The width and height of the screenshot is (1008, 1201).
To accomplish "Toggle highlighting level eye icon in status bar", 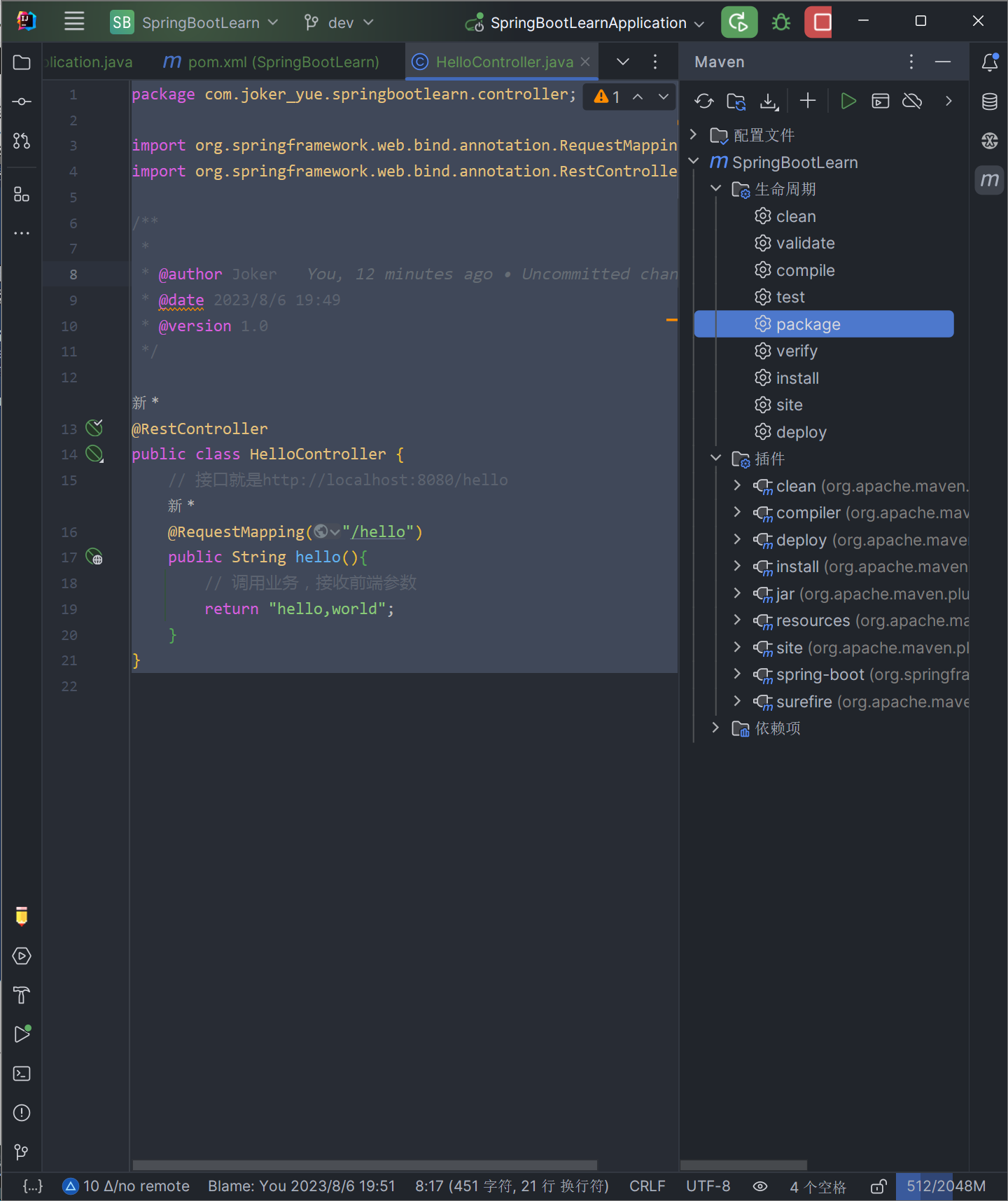I will [x=760, y=1186].
